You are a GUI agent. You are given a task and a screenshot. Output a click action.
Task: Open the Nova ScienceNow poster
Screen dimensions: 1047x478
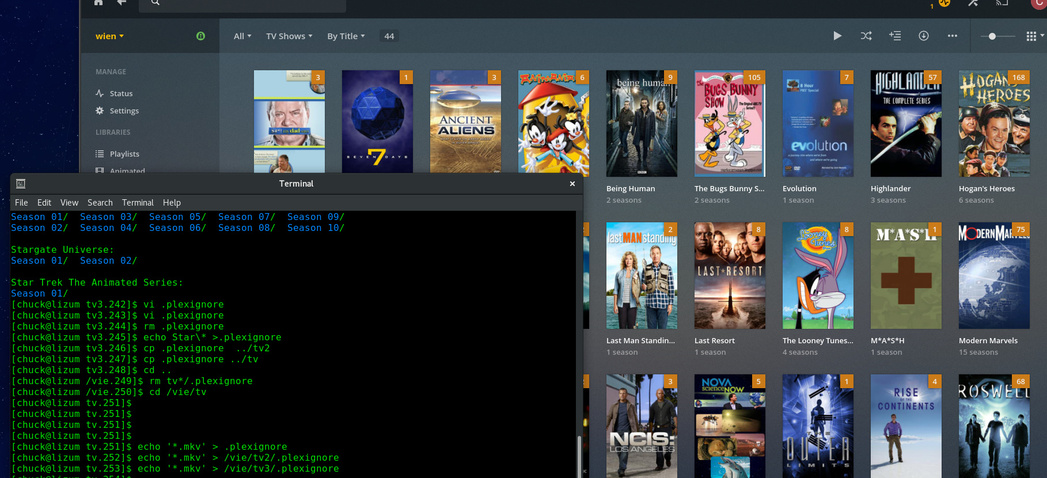pos(730,426)
